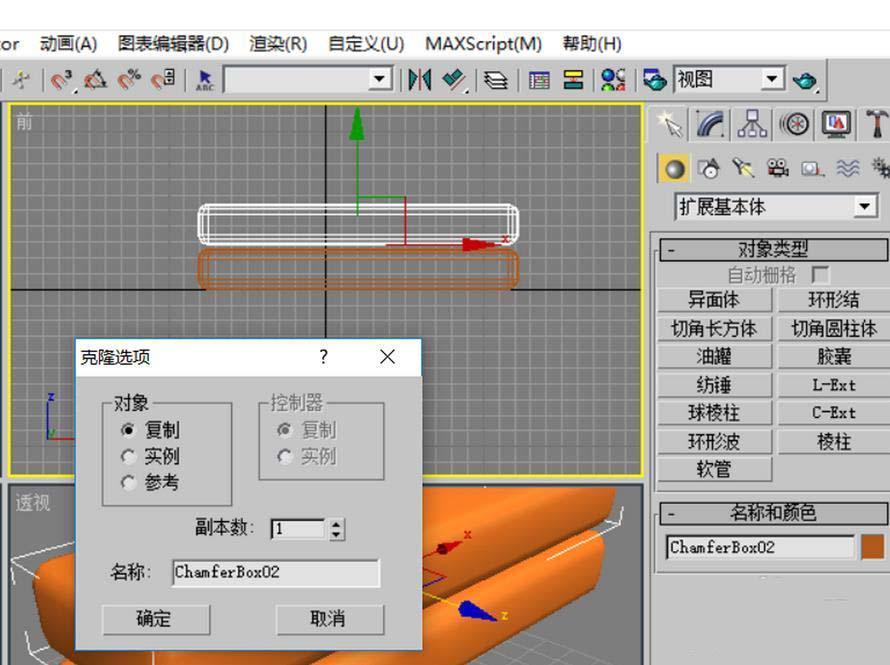
Task: Open the Align tool
Action: (454, 79)
